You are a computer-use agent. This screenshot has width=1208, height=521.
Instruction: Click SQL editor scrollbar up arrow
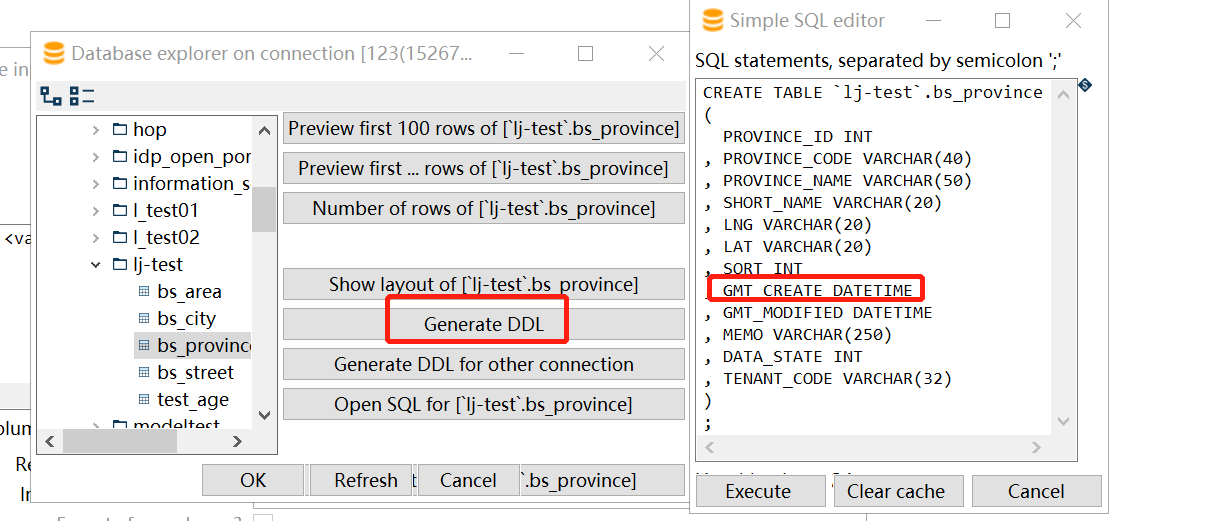point(1063,93)
